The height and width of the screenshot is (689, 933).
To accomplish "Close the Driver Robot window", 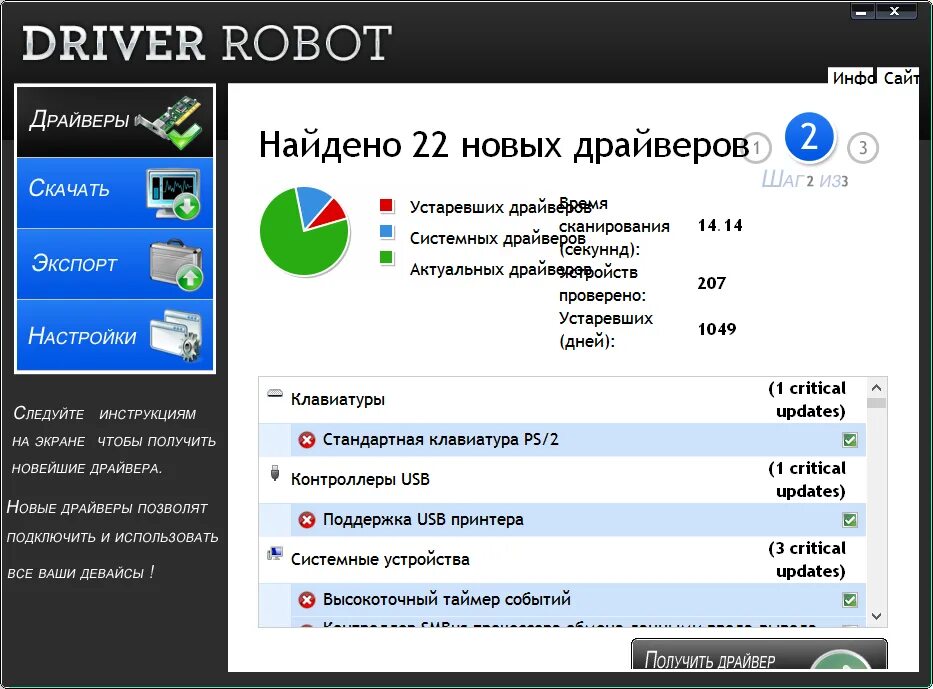I will [x=894, y=11].
